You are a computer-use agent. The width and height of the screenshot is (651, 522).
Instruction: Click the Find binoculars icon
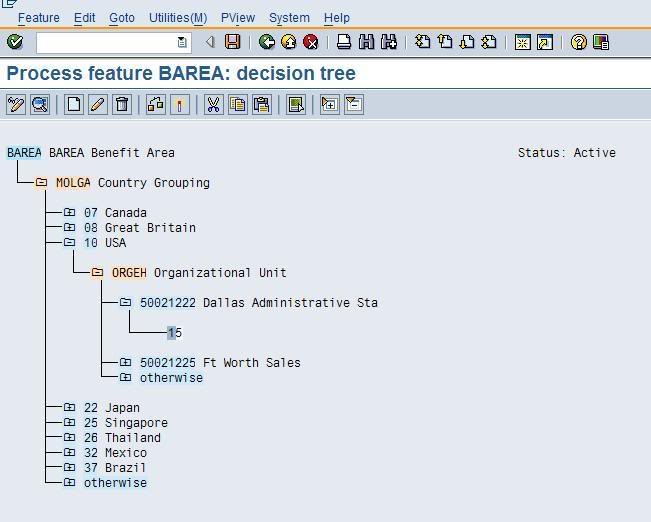pyautogui.click(x=366, y=42)
